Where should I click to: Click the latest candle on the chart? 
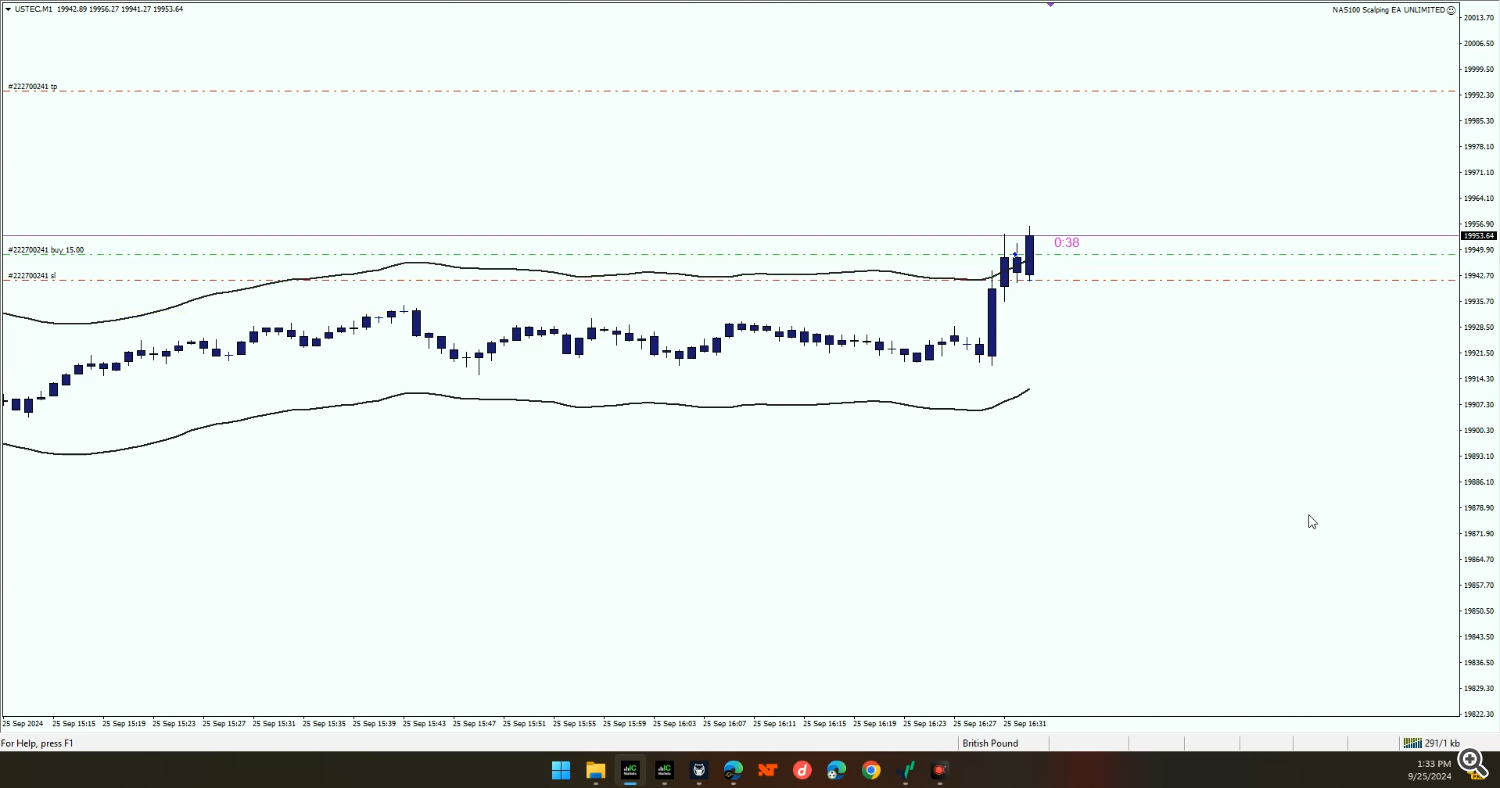point(1029,254)
